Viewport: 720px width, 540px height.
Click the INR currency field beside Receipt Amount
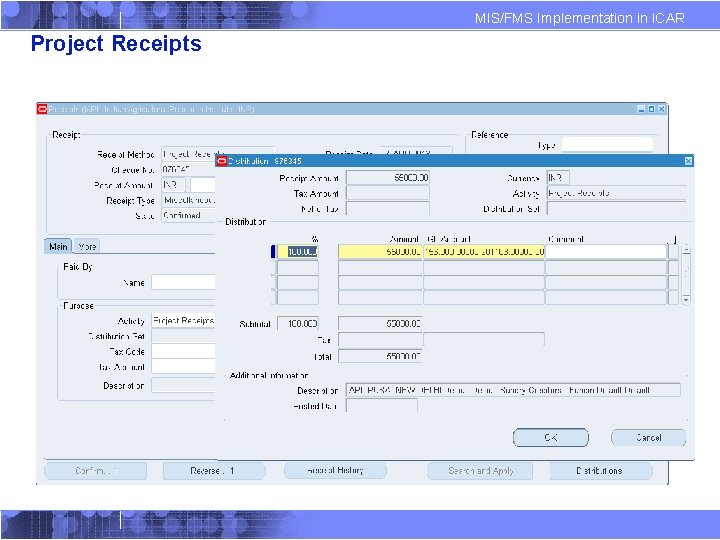pyautogui.click(x=174, y=185)
